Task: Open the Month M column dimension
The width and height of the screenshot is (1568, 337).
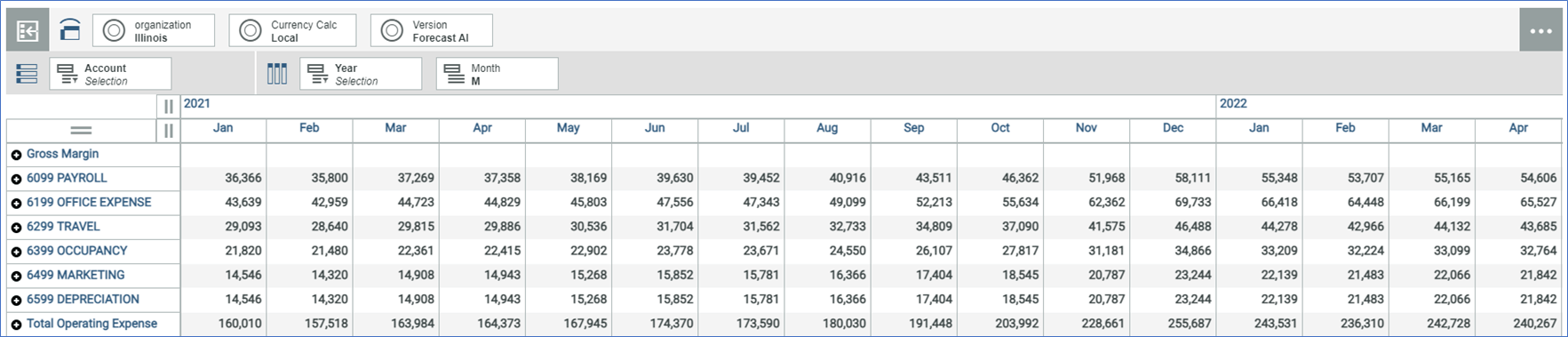Action: 497,74
